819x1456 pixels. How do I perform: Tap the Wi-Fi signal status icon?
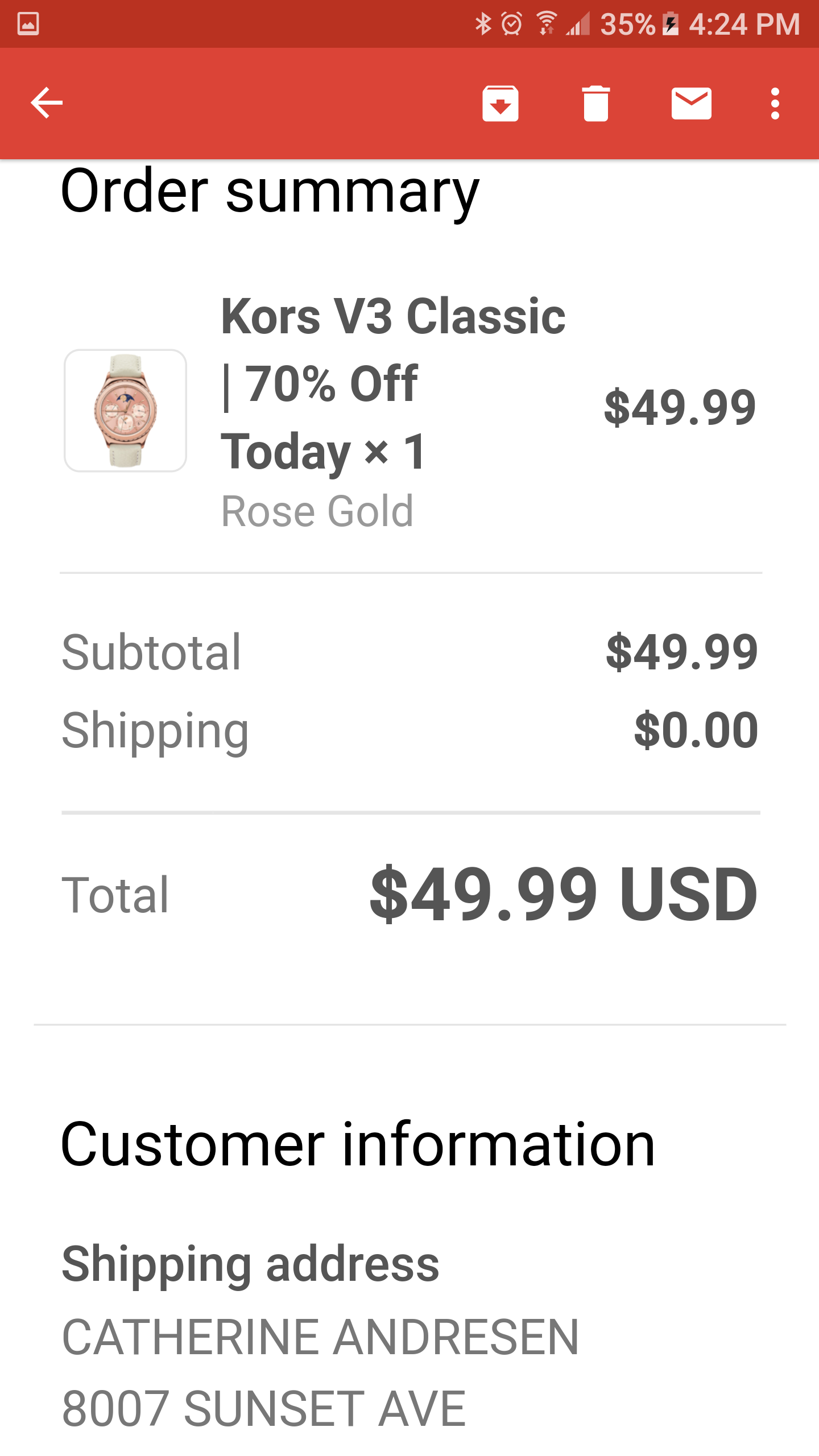pyautogui.click(x=546, y=24)
